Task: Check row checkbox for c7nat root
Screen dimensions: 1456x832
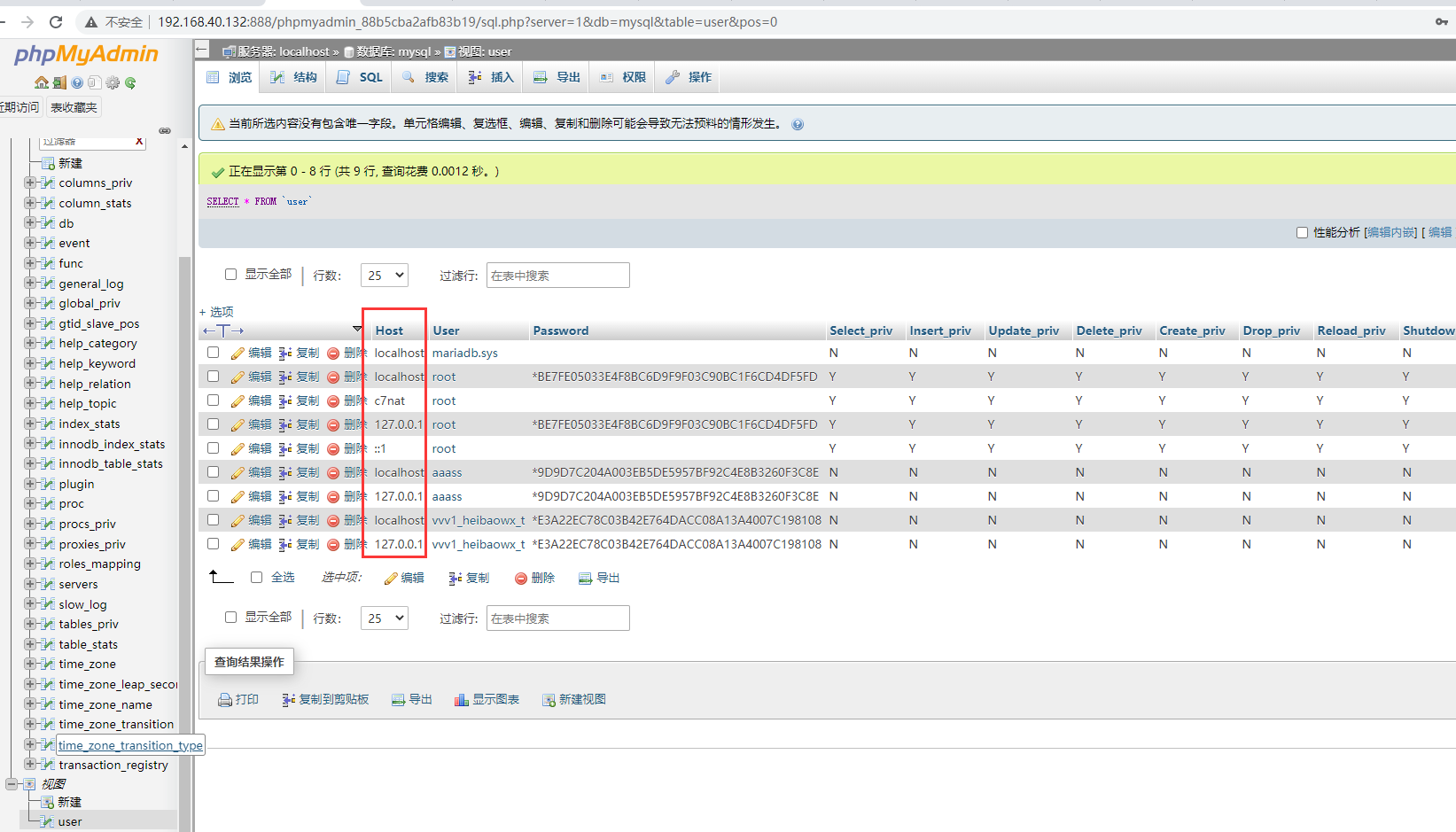Action: coord(213,400)
